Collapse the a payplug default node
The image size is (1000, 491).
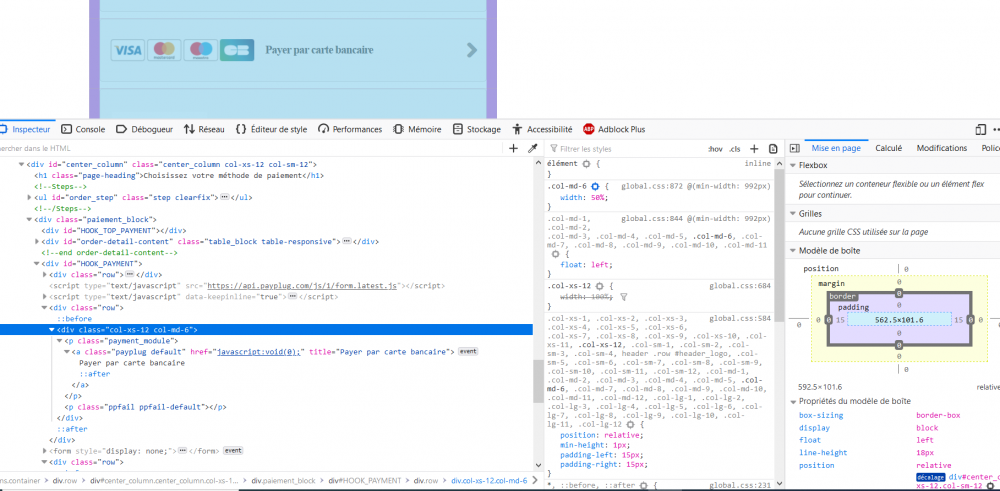[67, 352]
